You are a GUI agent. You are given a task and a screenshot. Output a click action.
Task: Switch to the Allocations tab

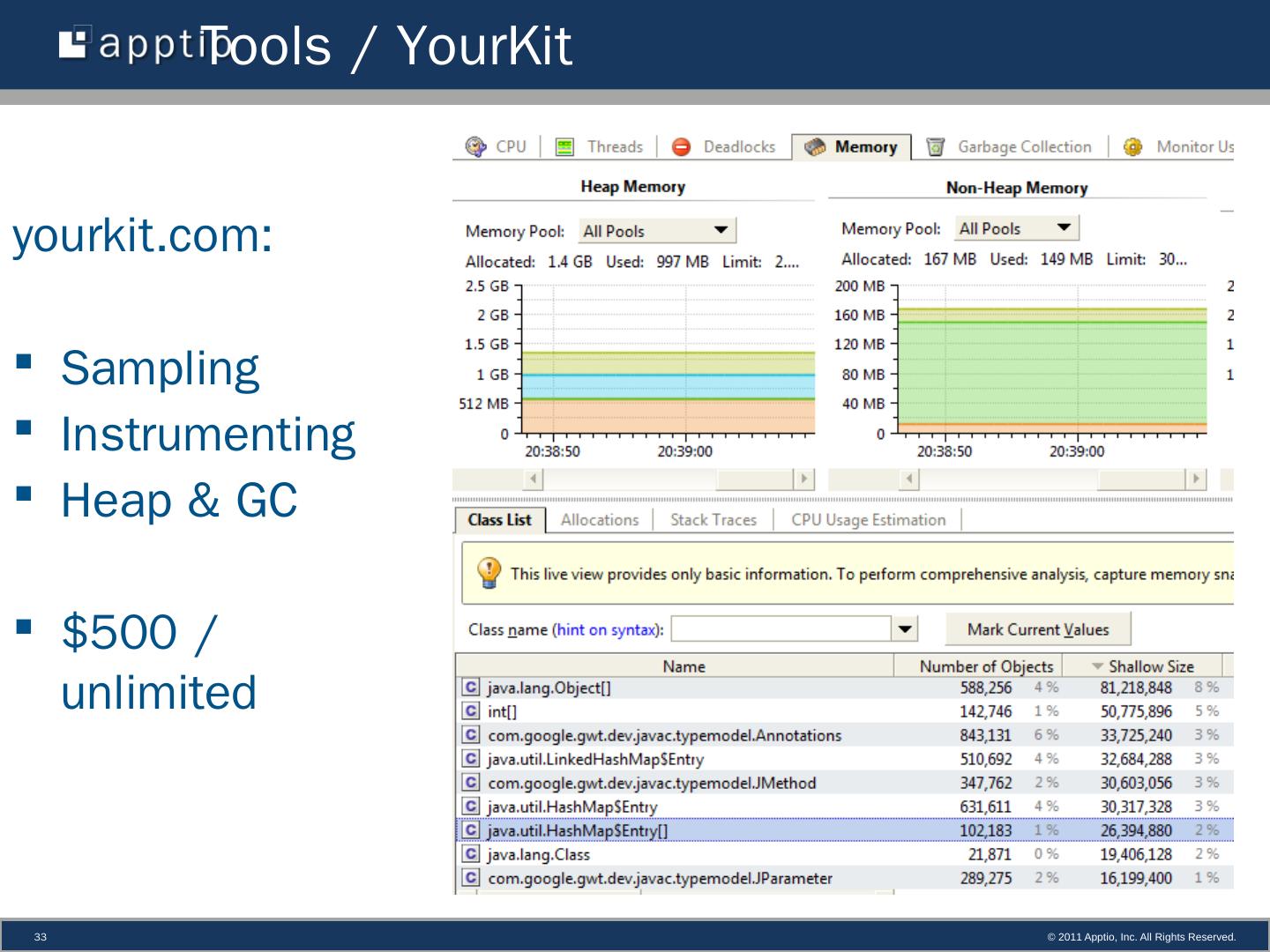point(600,520)
